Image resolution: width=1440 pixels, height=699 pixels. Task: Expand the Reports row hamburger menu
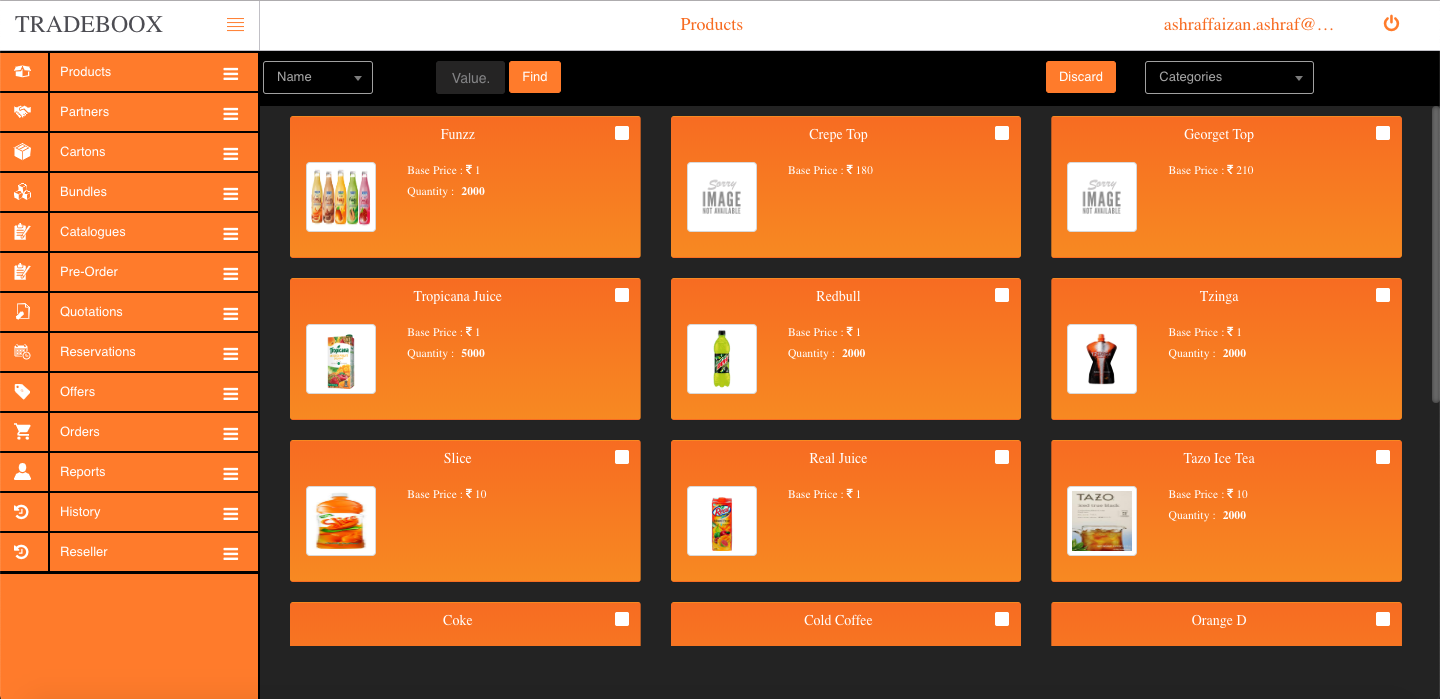(x=231, y=474)
